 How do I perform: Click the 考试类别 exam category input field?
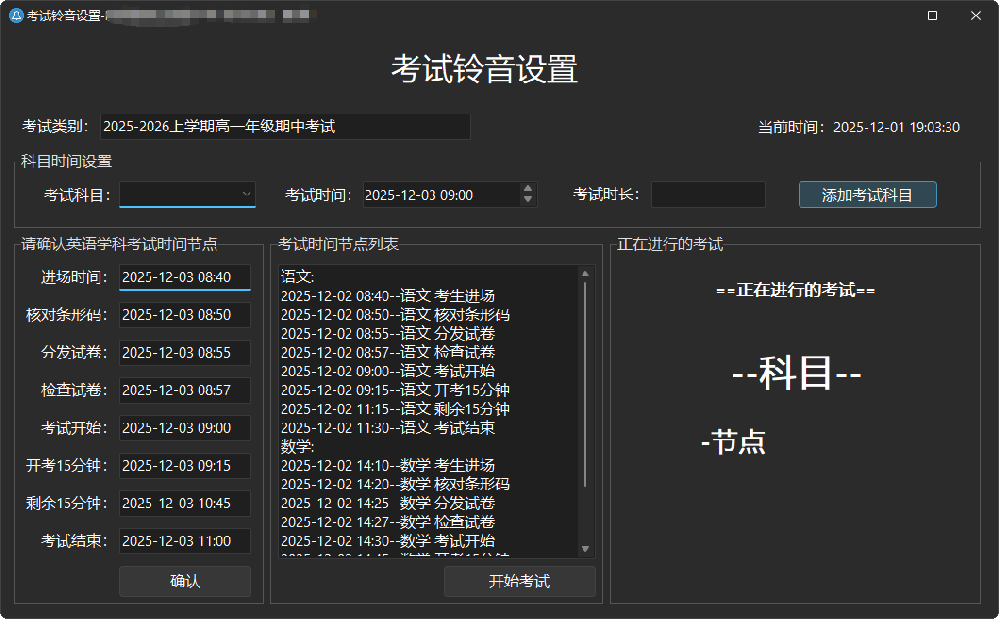click(x=287, y=126)
